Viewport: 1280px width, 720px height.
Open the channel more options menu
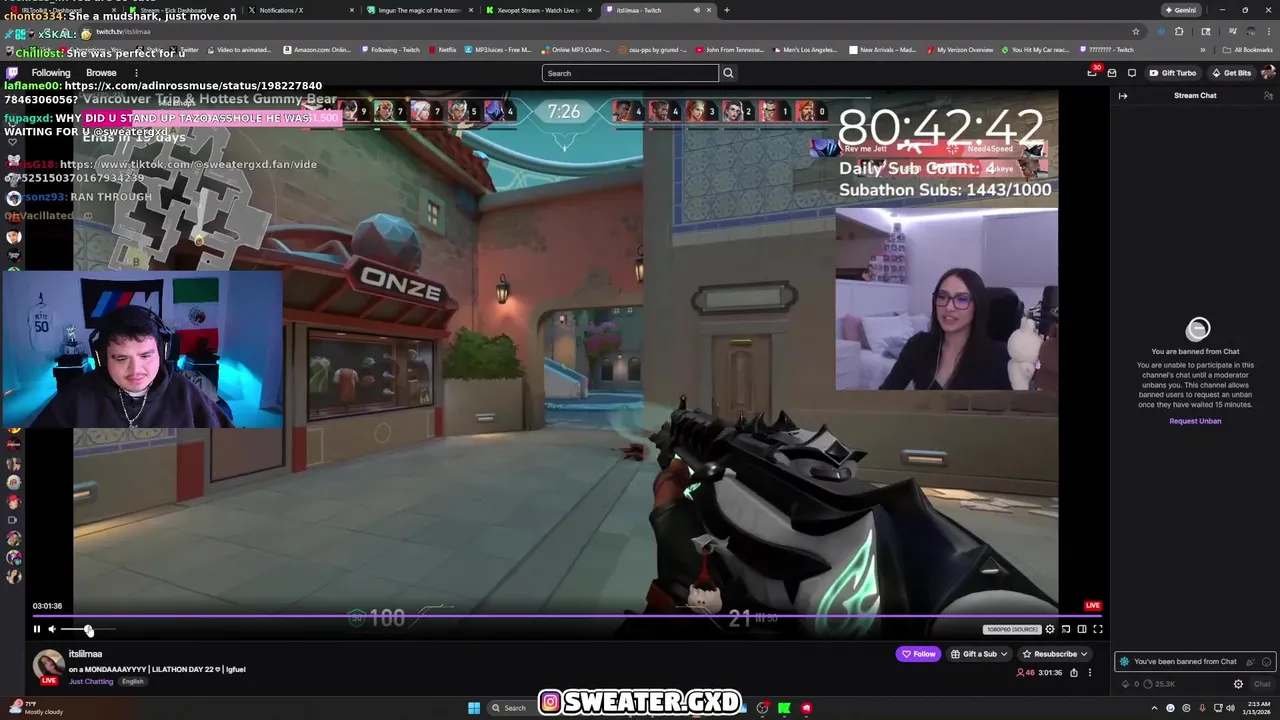pyautogui.click(x=1090, y=672)
